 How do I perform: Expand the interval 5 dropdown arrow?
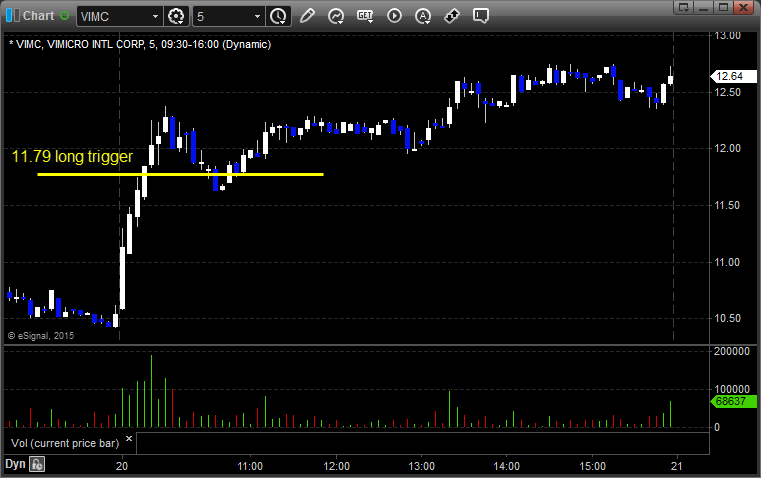click(x=258, y=16)
